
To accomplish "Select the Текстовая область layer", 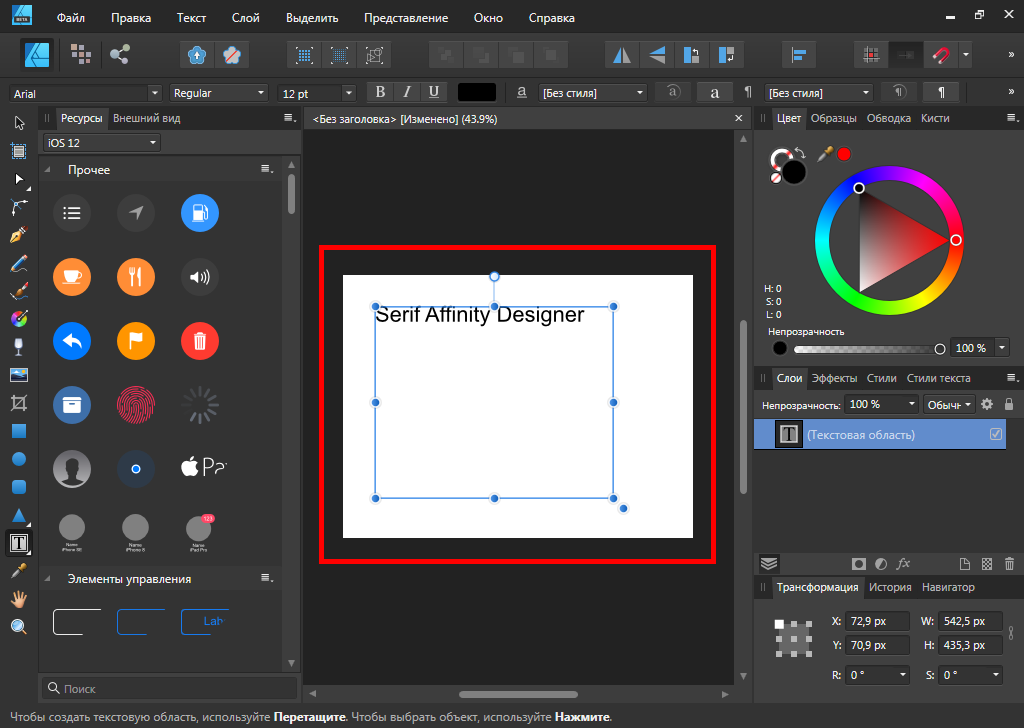I will click(860, 435).
